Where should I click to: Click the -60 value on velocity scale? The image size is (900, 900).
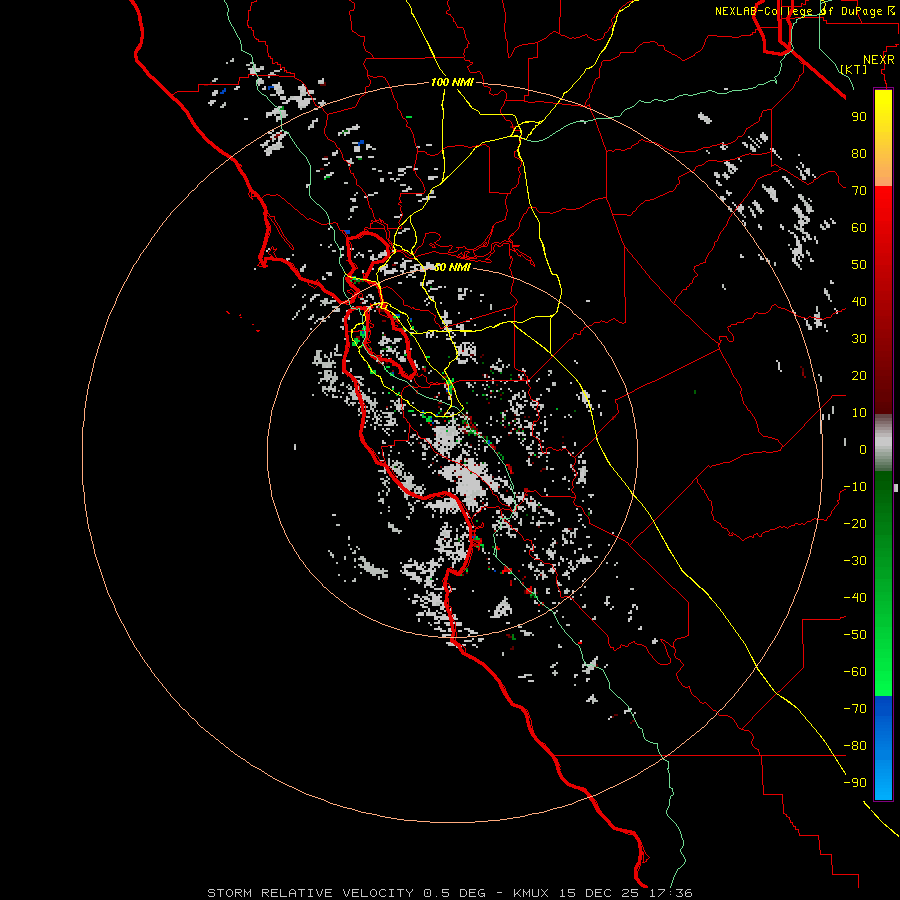(855, 672)
